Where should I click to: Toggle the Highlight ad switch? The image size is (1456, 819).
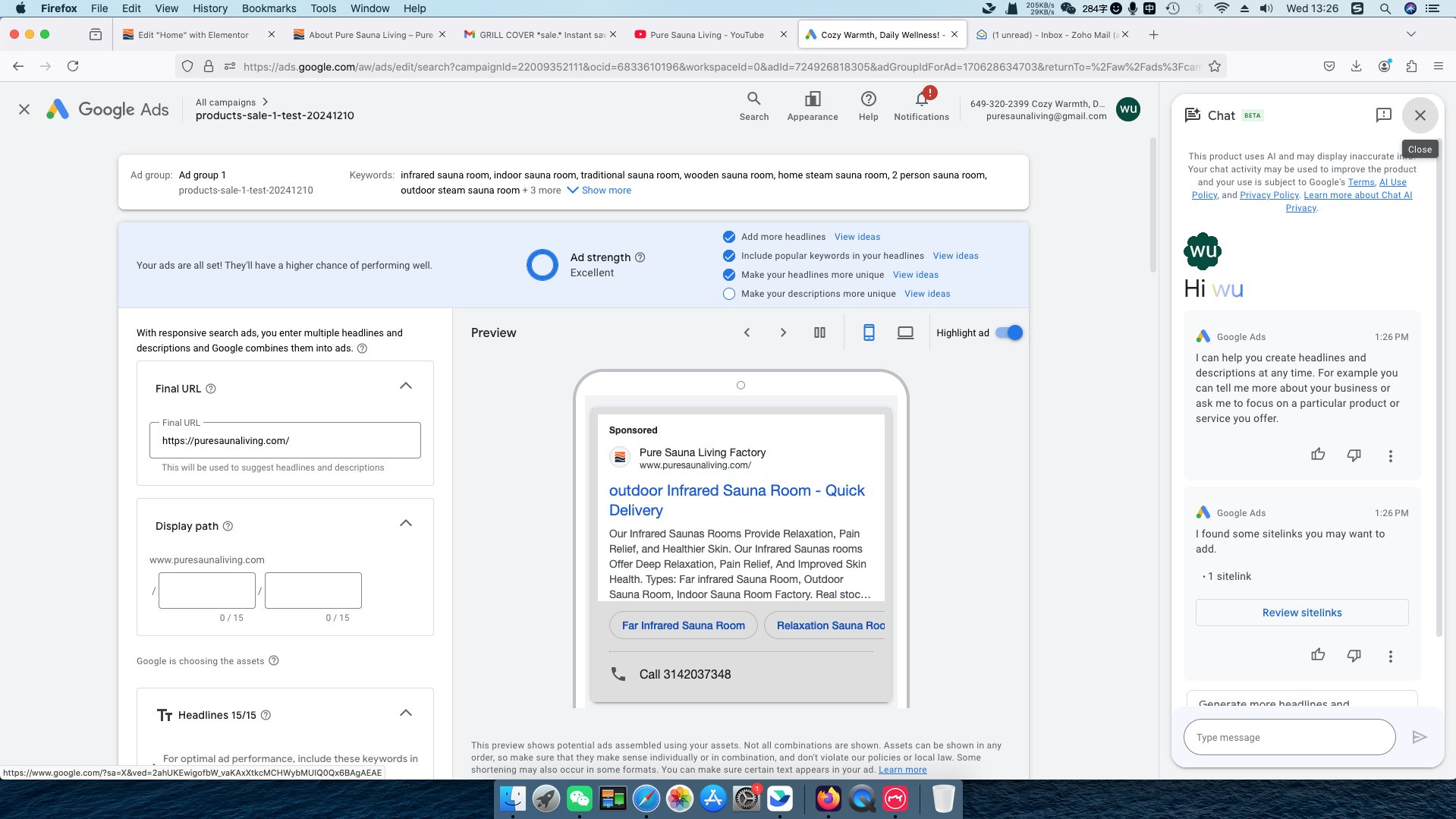[x=1009, y=332]
